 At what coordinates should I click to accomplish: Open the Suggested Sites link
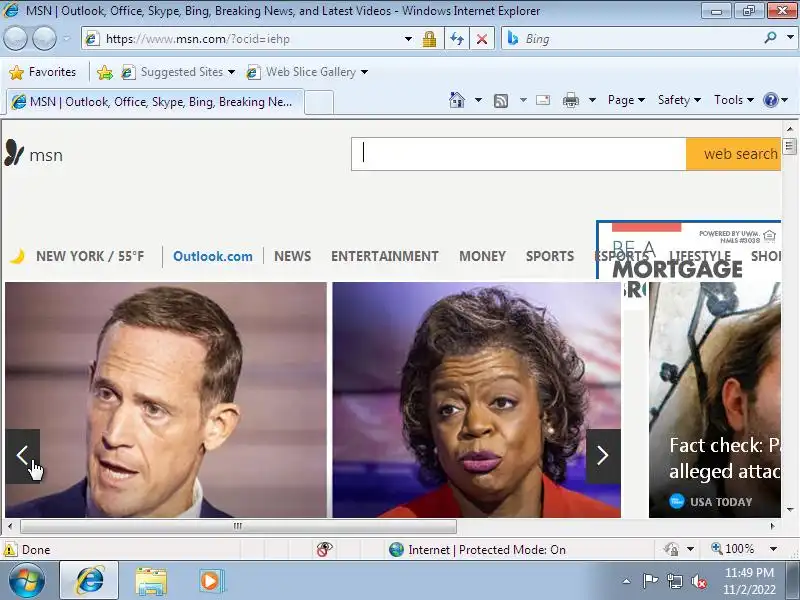[178, 72]
